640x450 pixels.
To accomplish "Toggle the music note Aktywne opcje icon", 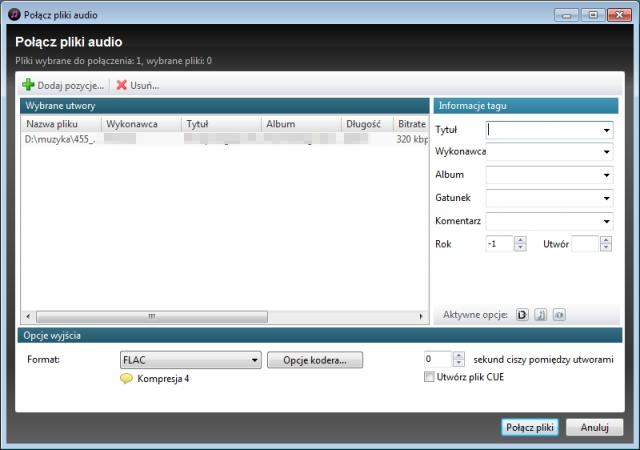I will [x=540, y=315].
